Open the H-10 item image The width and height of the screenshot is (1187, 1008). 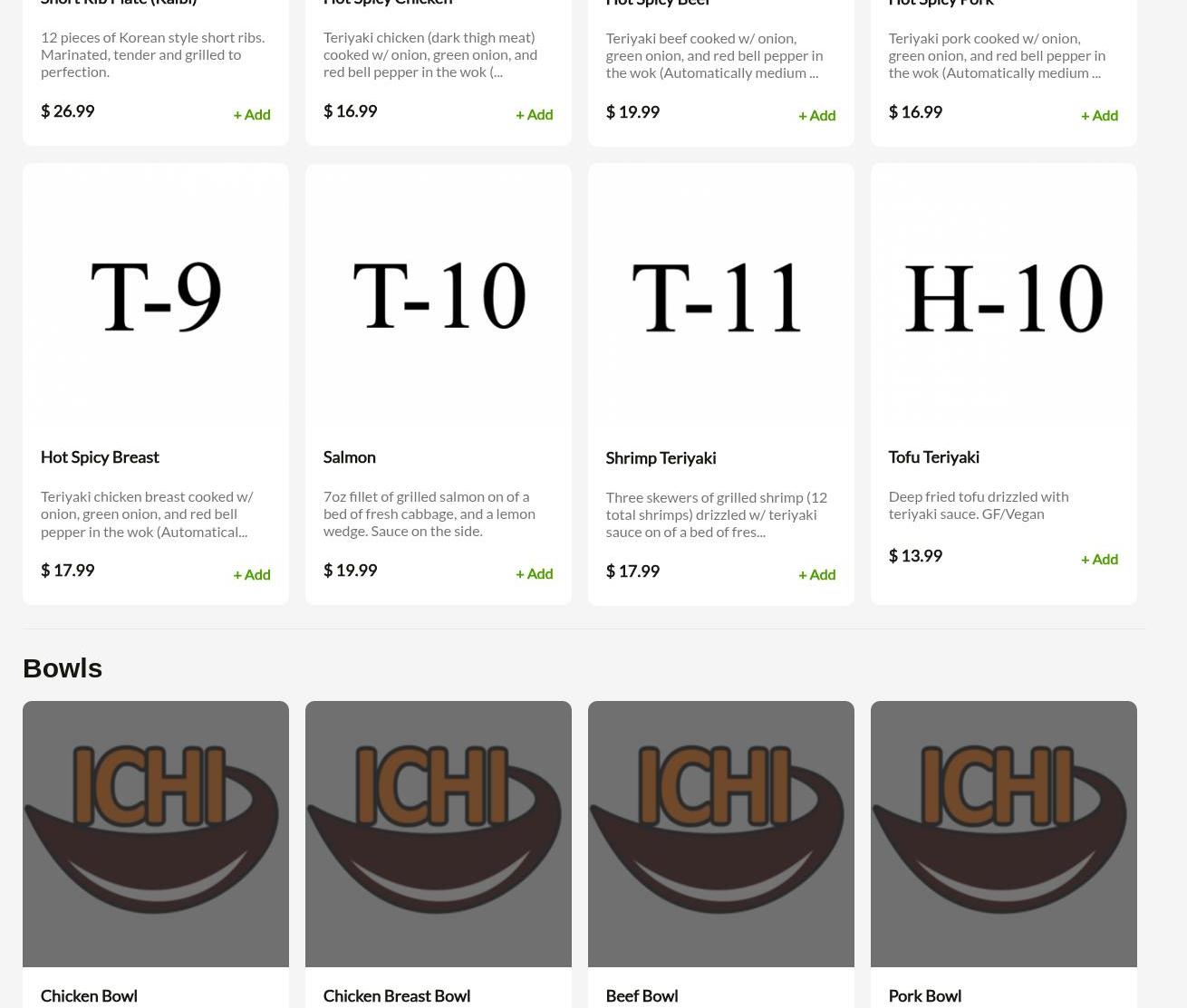click(x=1004, y=296)
